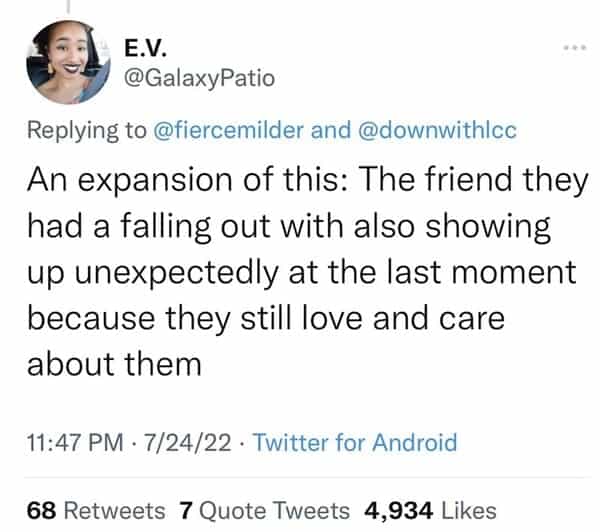The image size is (600, 532).
Task: View the 68 Retweets list
Action: [x=97, y=510]
